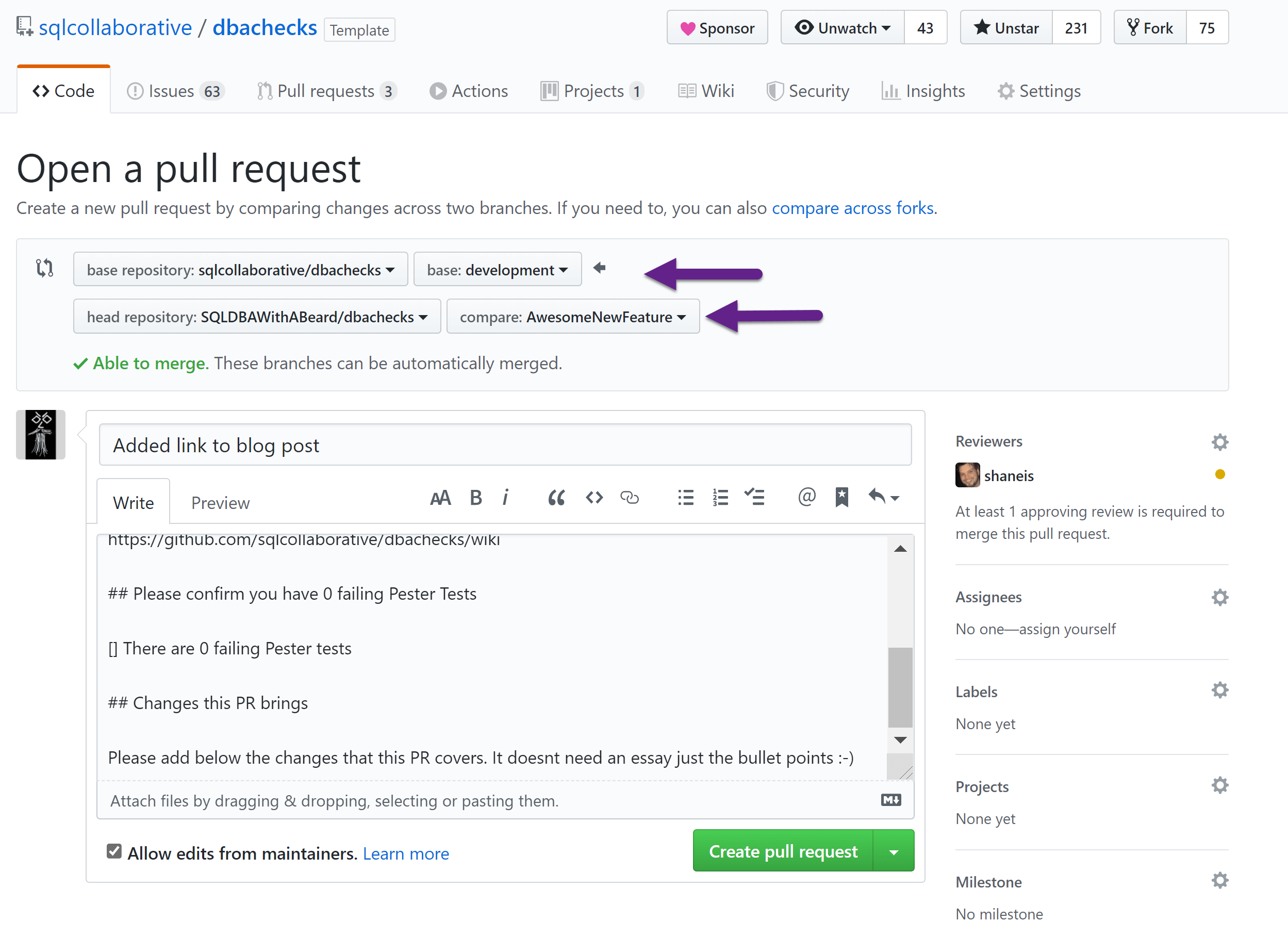
Task: Click the description box scrollbar thumb
Action: click(900, 687)
